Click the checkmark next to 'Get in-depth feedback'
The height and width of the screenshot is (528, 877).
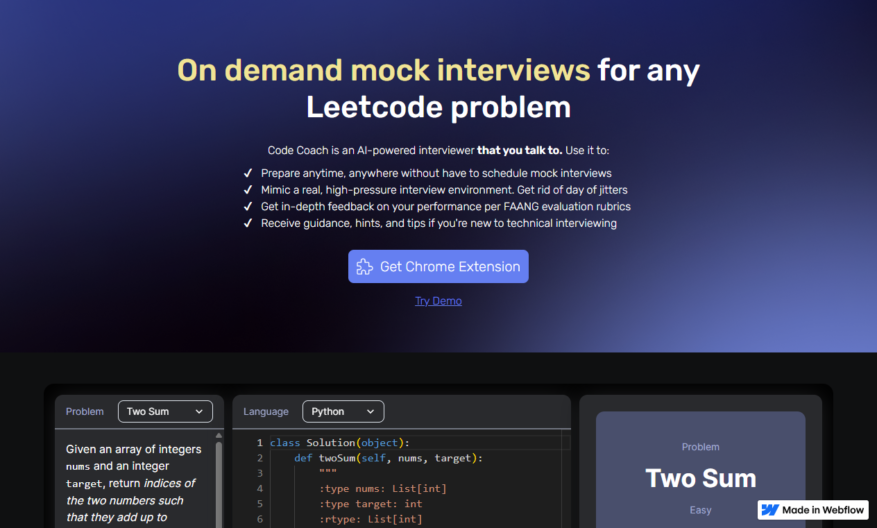[x=248, y=206]
